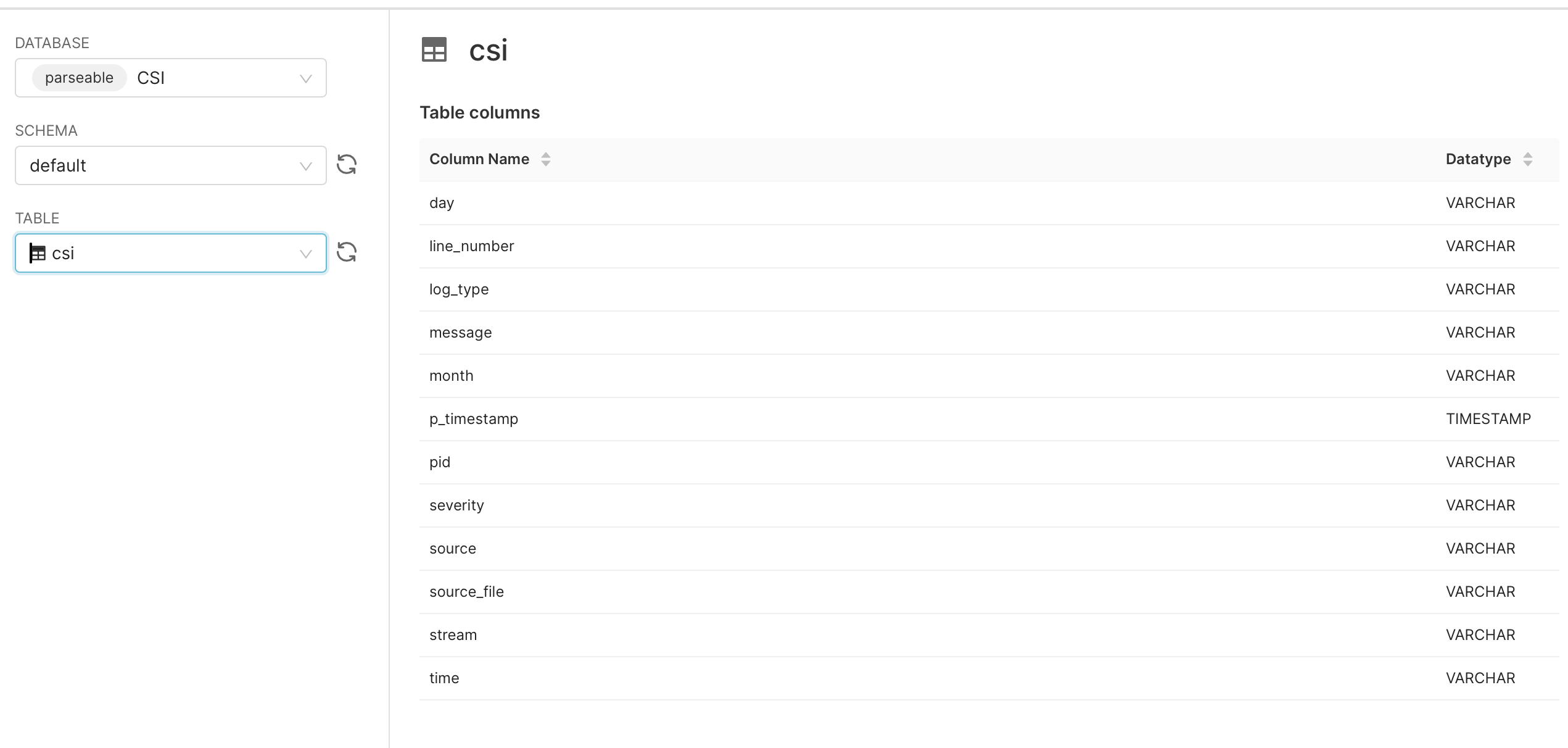
Task: Open the Table csi dropdown
Action: (305, 254)
